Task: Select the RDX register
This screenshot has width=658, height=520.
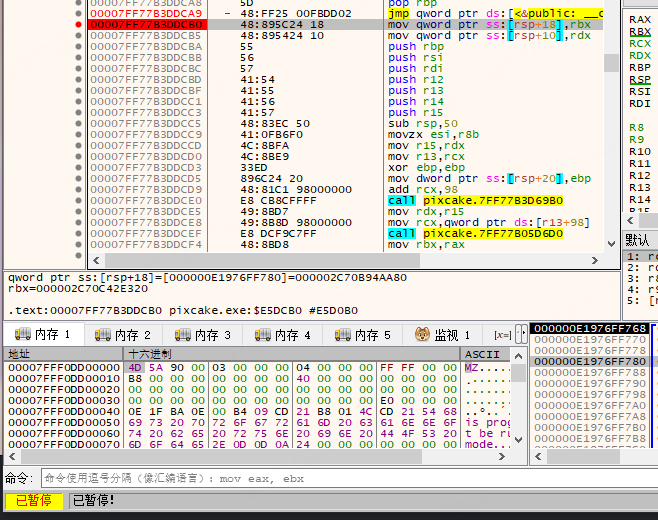Action: click(640, 55)
